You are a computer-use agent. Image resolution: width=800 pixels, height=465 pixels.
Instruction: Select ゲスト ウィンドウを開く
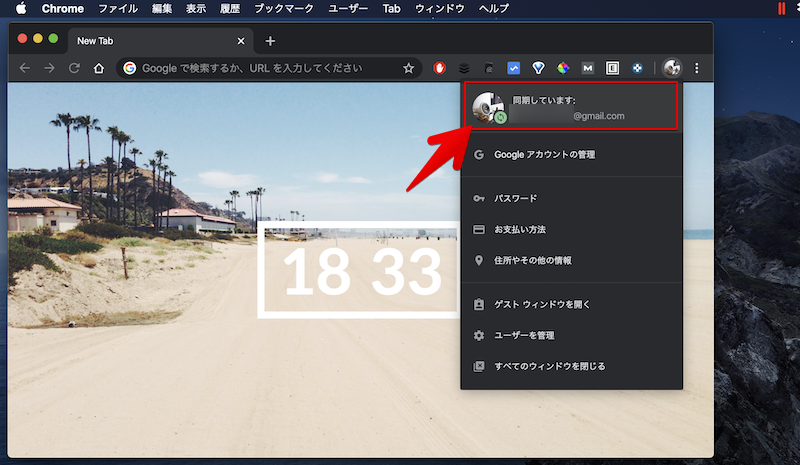[542, 304]
